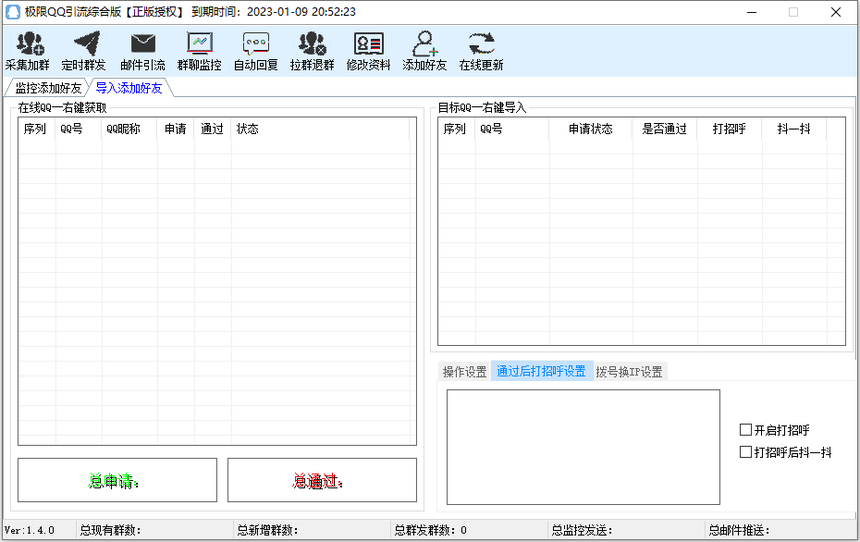Click the 申请 column header
Screen dimensions: 860x542
[x=176, y=129]
